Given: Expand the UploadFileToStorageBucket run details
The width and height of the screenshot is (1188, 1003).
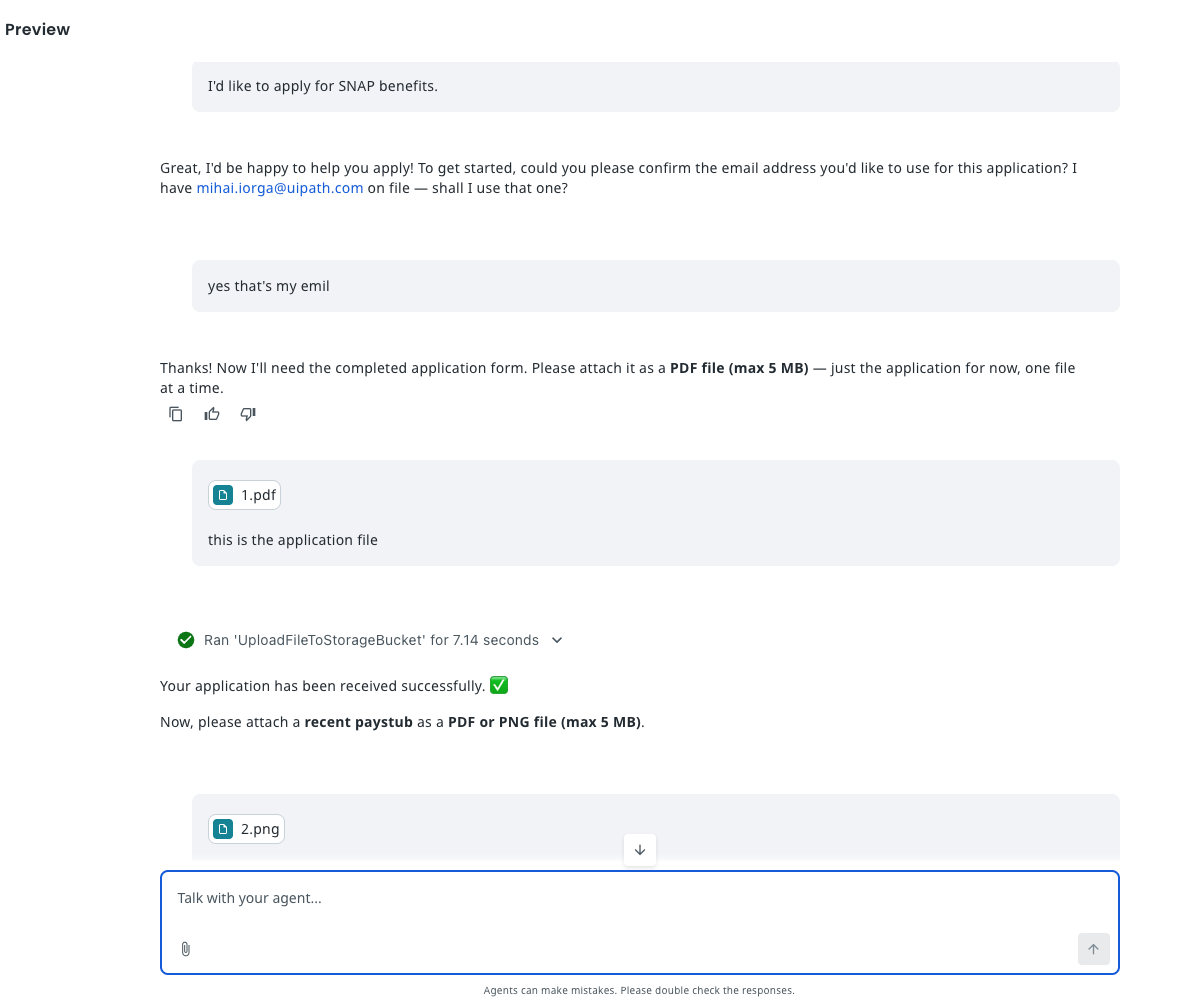Looking at the screenshot, I should pos(557,640).
